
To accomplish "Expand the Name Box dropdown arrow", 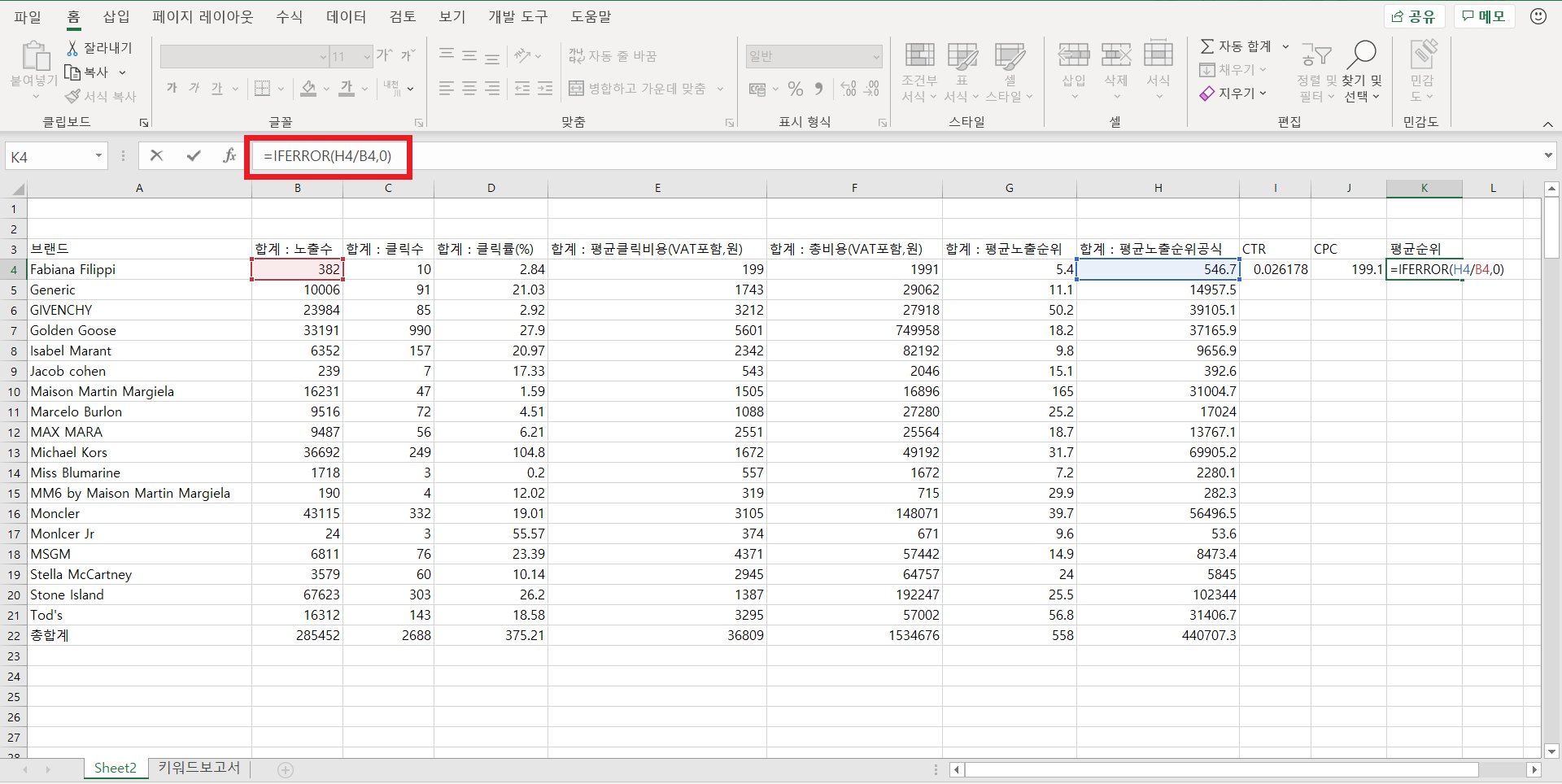I will point(98,155).
